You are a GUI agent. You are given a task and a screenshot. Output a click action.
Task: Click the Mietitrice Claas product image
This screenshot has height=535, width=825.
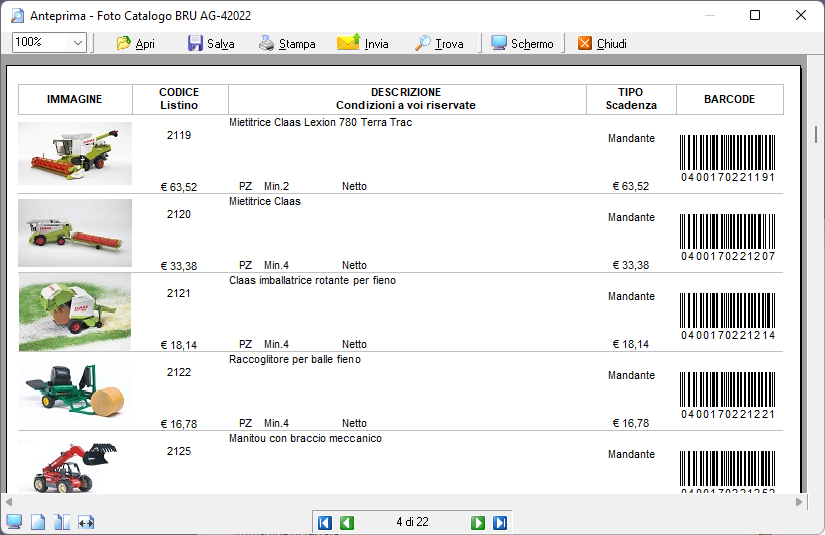pyautogui.click(x=75, y=233)
